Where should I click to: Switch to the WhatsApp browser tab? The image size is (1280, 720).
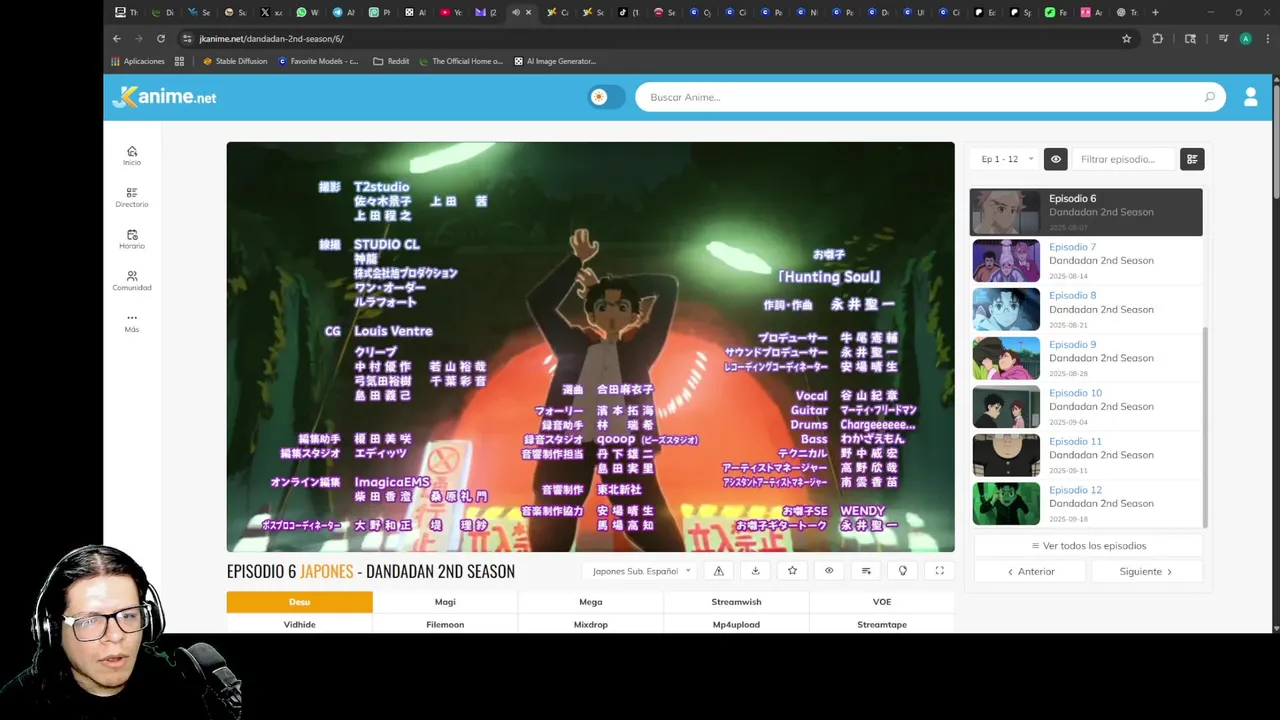(x=307, y=13)
